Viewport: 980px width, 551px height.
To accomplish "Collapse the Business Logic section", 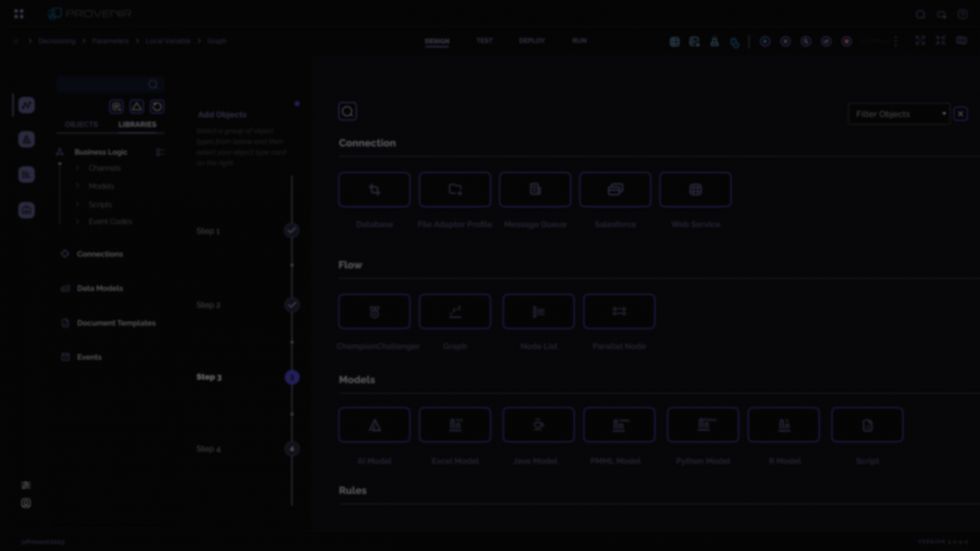I will point(59,152).
